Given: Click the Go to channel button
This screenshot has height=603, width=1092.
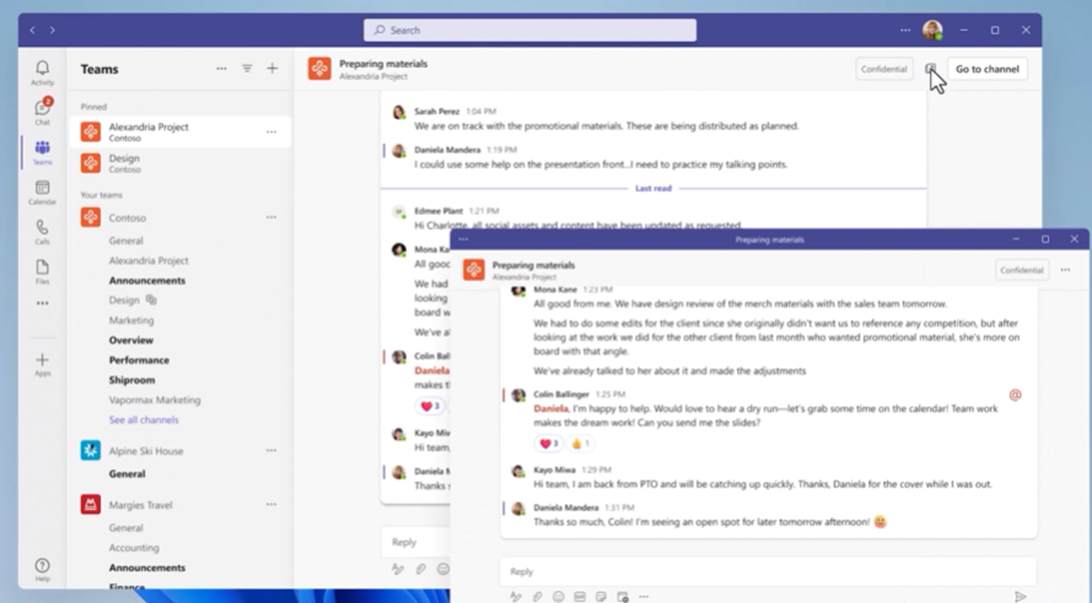Looking at the screenshot, I should coord(987,69).
